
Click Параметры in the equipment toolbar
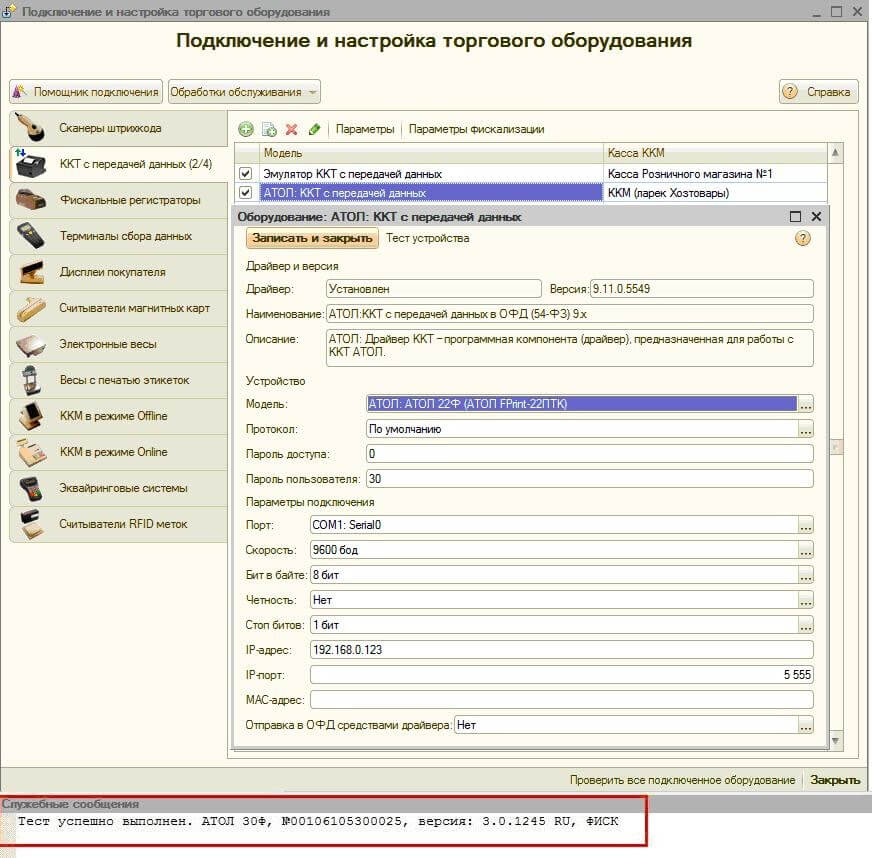[x=365, y=129]
